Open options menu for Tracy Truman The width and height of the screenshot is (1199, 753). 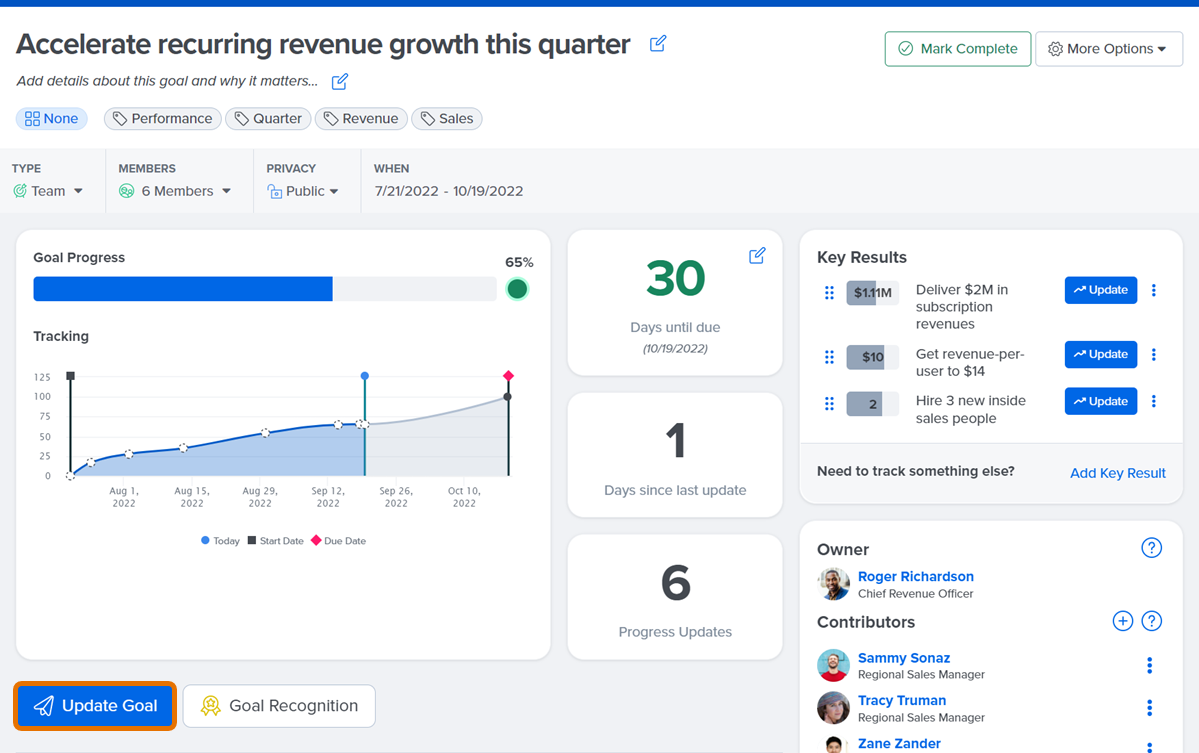(1149, 708)
